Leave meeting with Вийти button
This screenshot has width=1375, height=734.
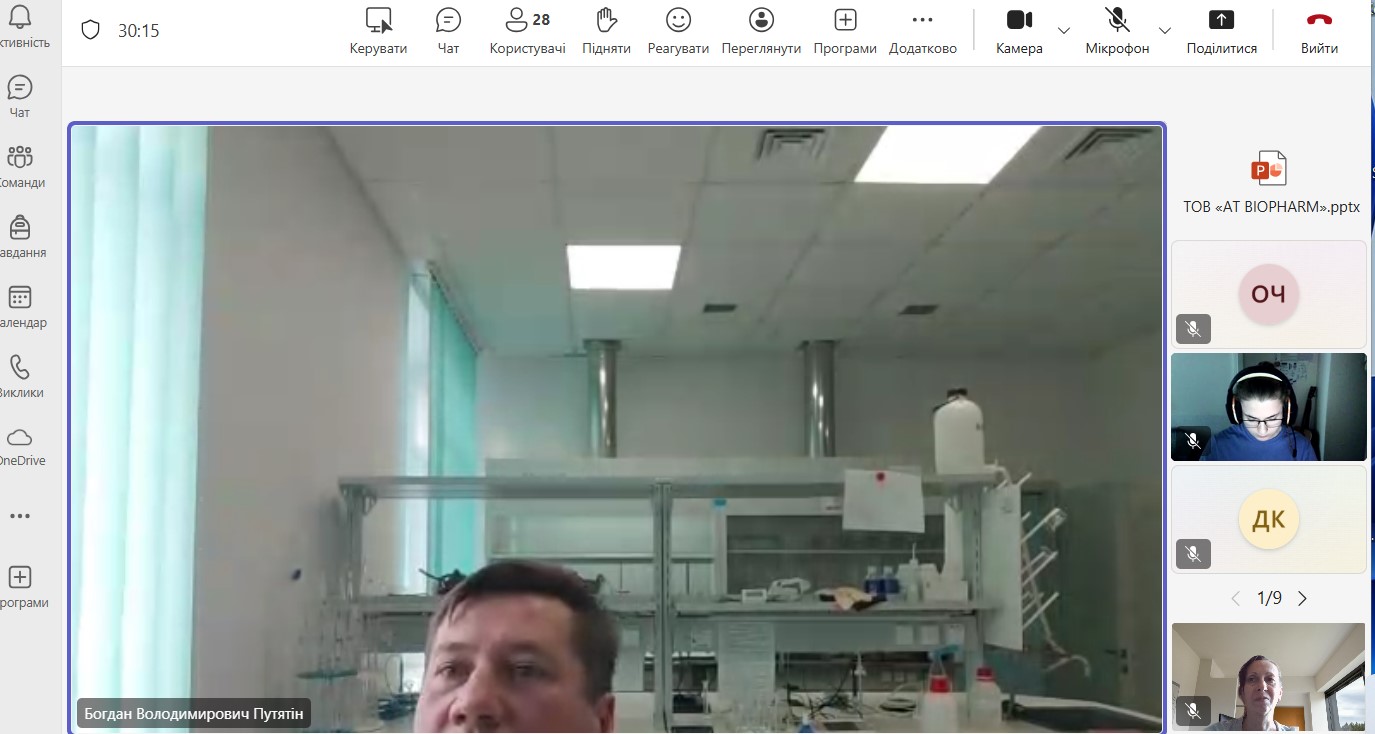pos(1319,30)
